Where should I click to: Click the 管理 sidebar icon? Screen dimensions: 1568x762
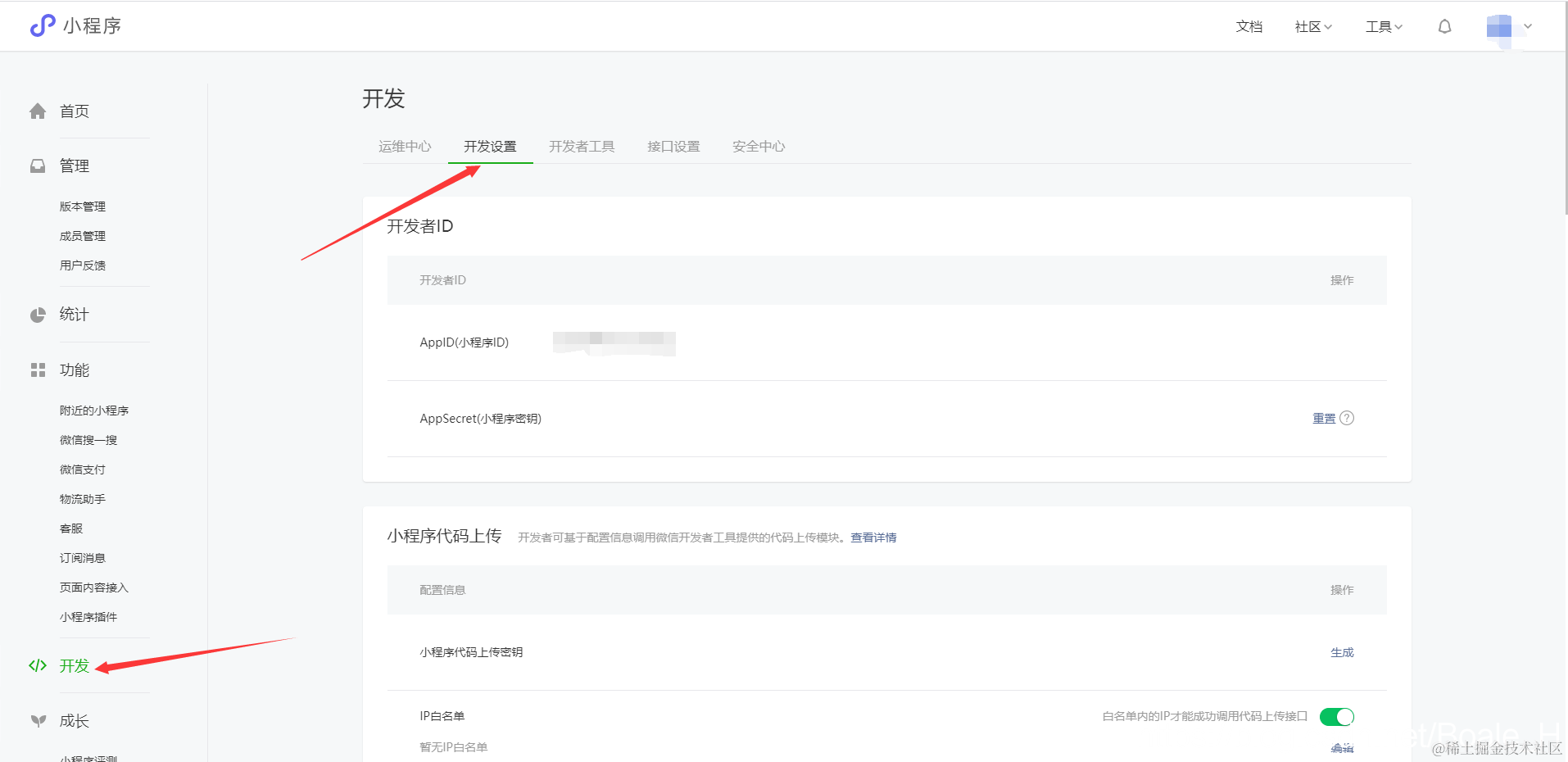tap(37, 165)
